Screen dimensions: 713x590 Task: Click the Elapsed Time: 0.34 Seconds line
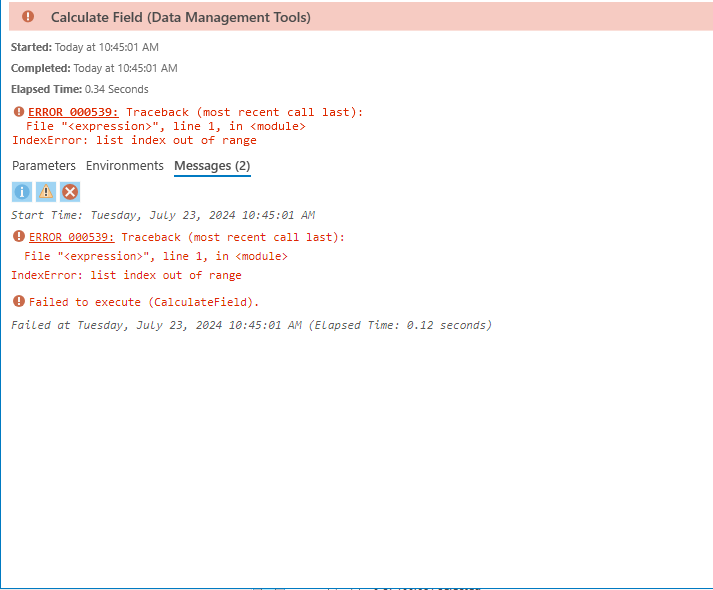(80, 89)
